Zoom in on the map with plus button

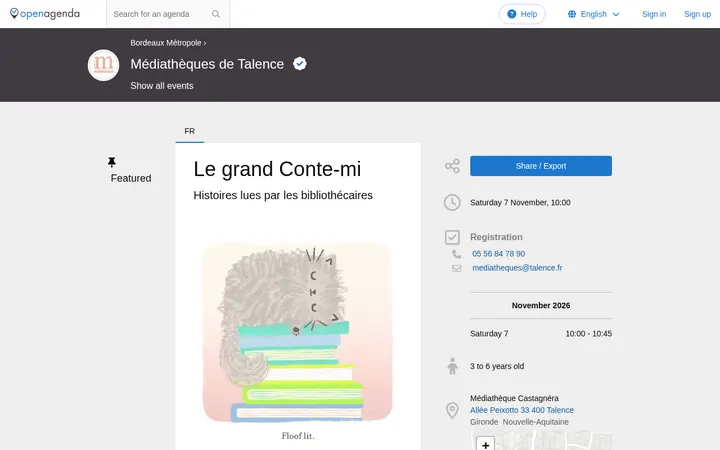(x=485, y=444)
